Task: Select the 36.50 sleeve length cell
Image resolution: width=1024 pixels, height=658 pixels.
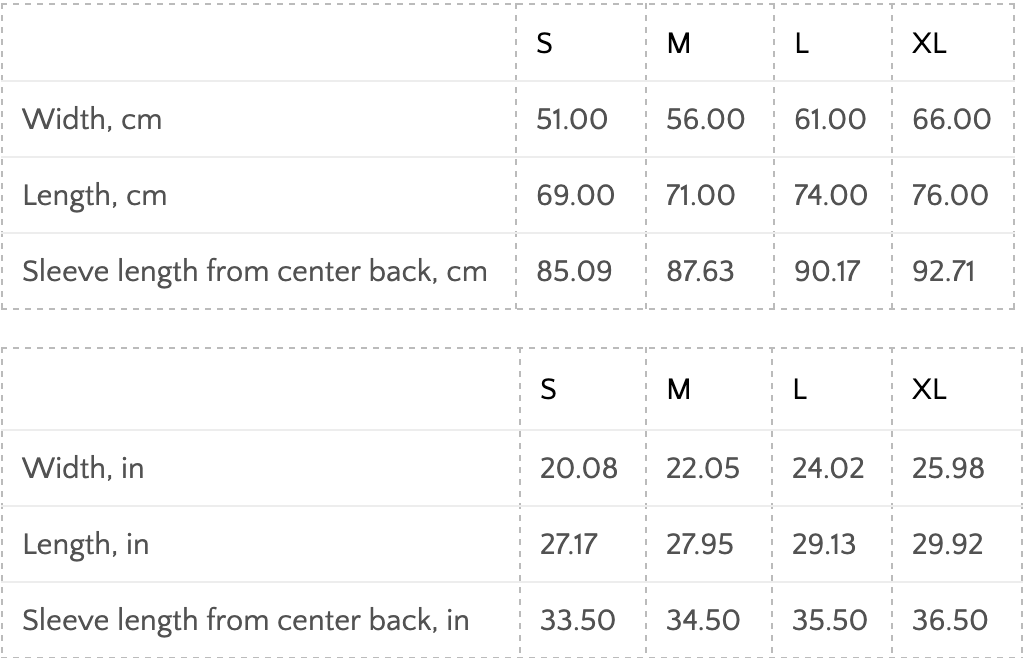Action: coord(950,620)
